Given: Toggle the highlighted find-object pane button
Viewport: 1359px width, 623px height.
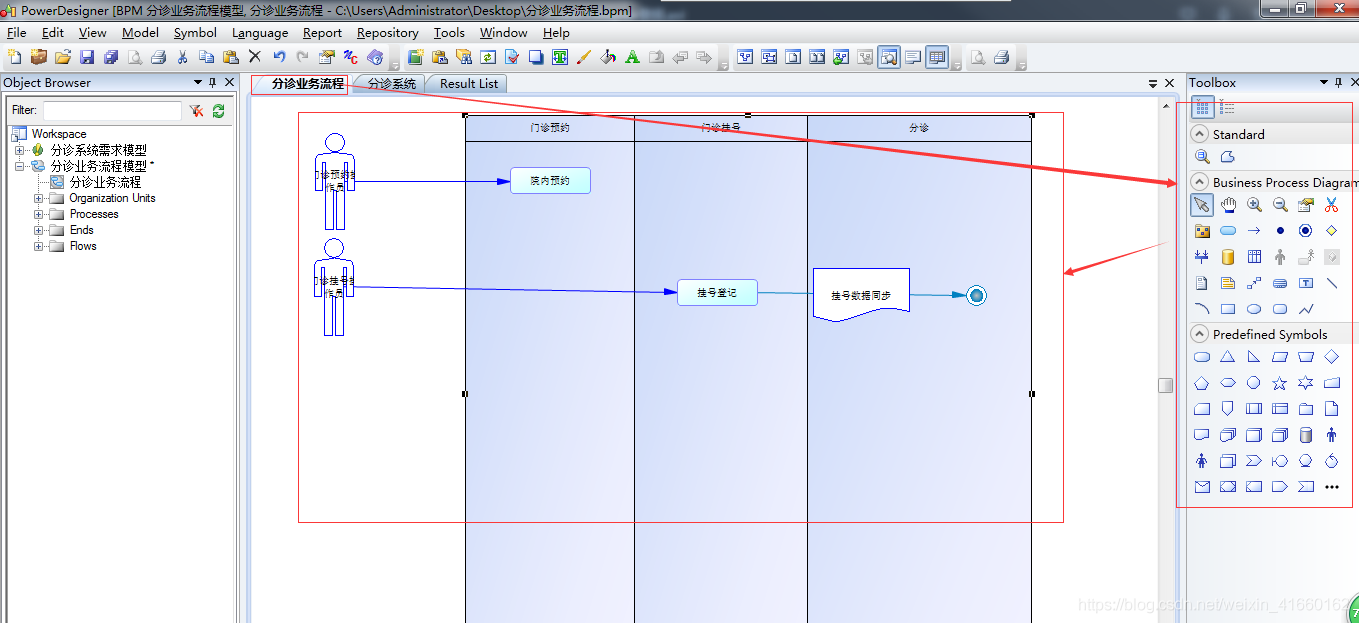Looking at the screenshot, I should pos(889,57).
